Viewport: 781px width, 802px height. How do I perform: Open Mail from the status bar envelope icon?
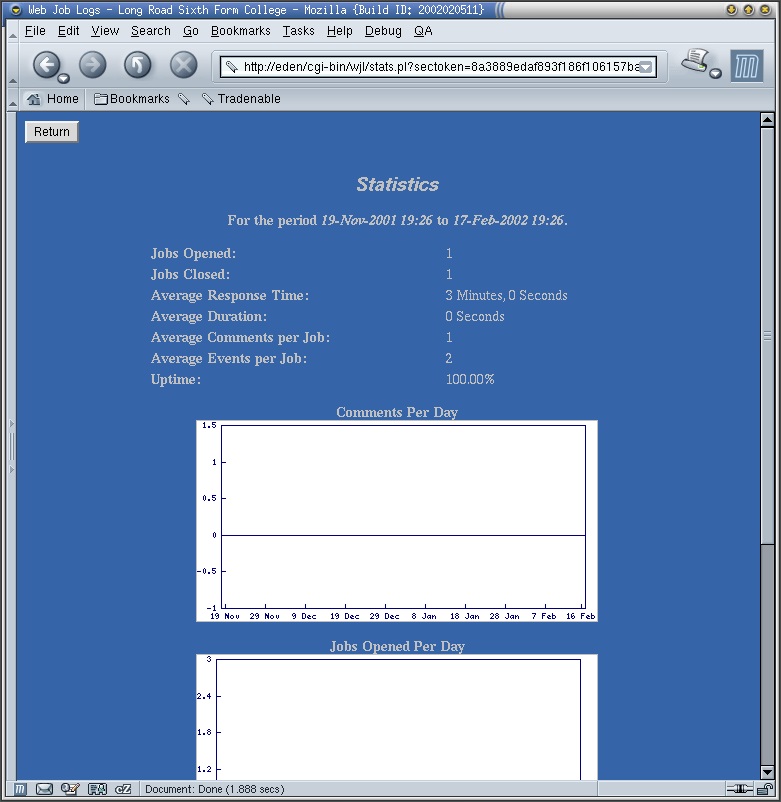[x=44, y=789]
